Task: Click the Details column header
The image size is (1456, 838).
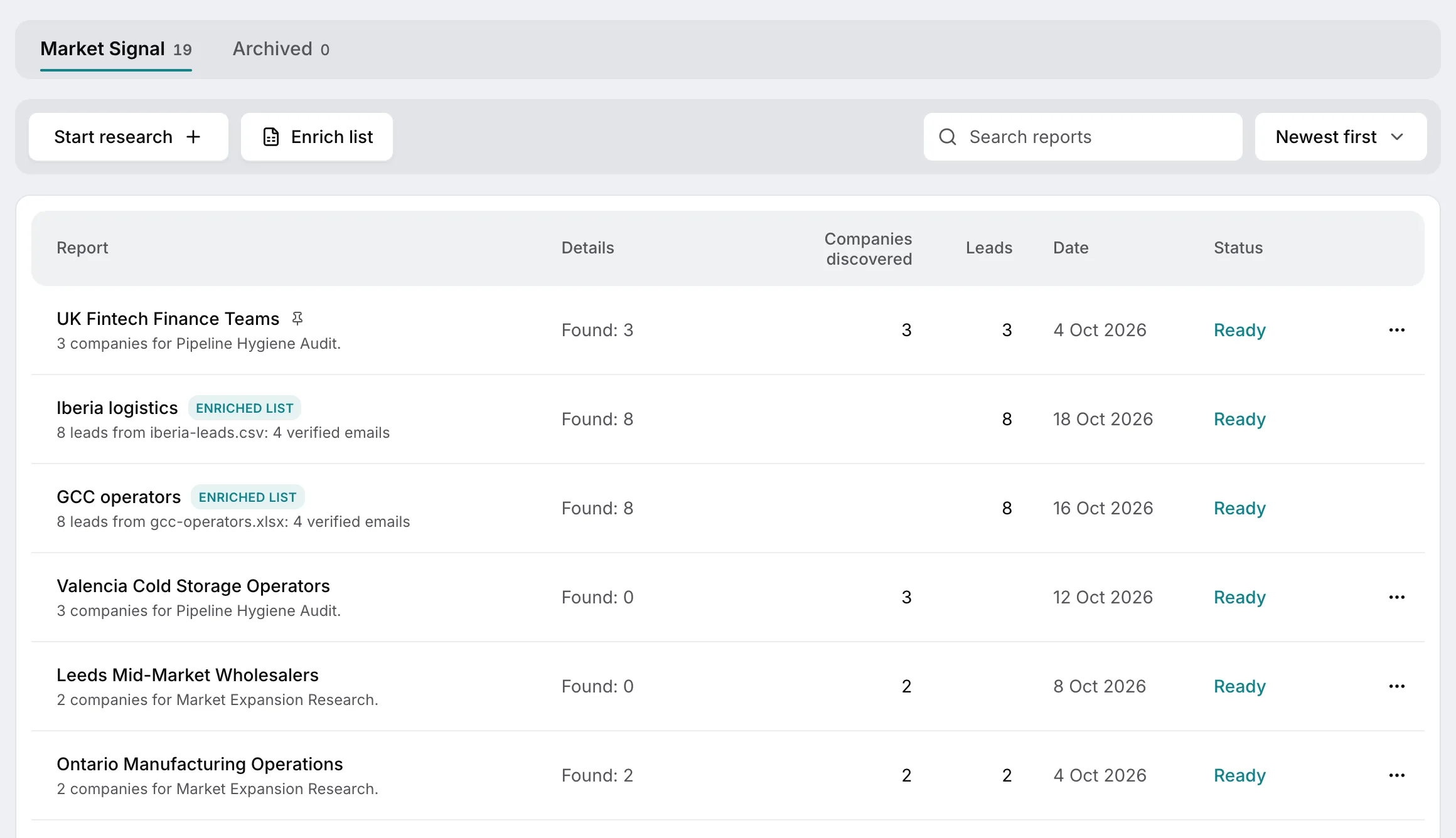Action: pyautogui.click(x=587, y=248)
